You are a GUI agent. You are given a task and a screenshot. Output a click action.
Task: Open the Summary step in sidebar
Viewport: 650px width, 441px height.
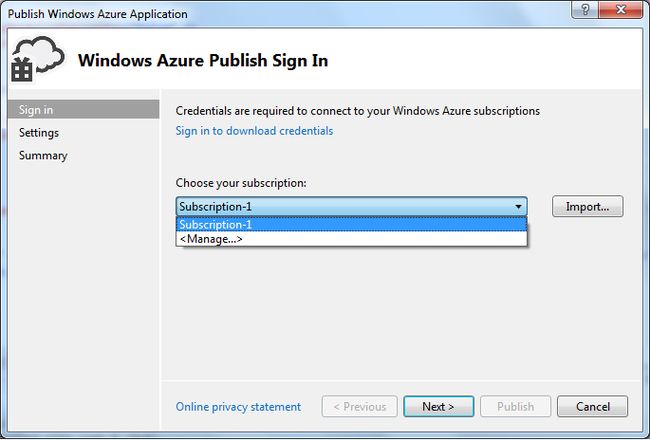coord(43,155)
